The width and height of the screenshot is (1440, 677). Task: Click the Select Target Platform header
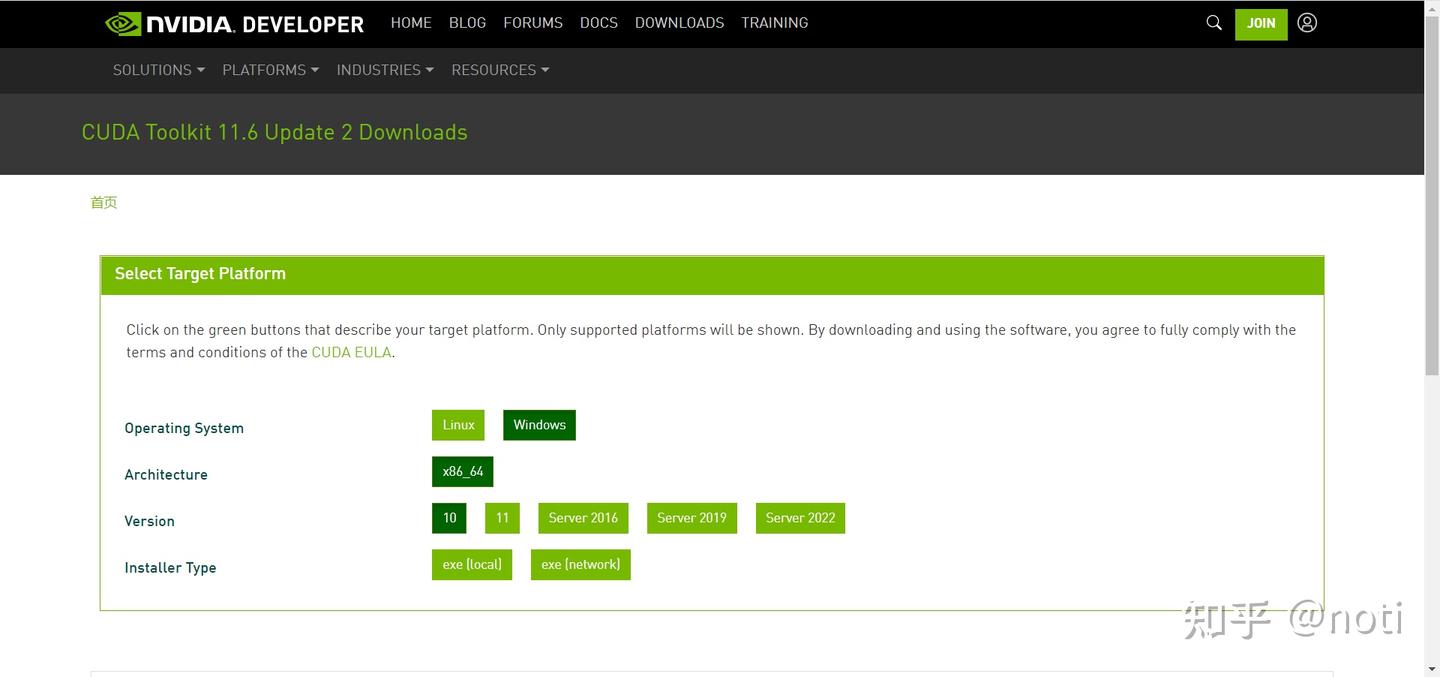click(712, 274)
